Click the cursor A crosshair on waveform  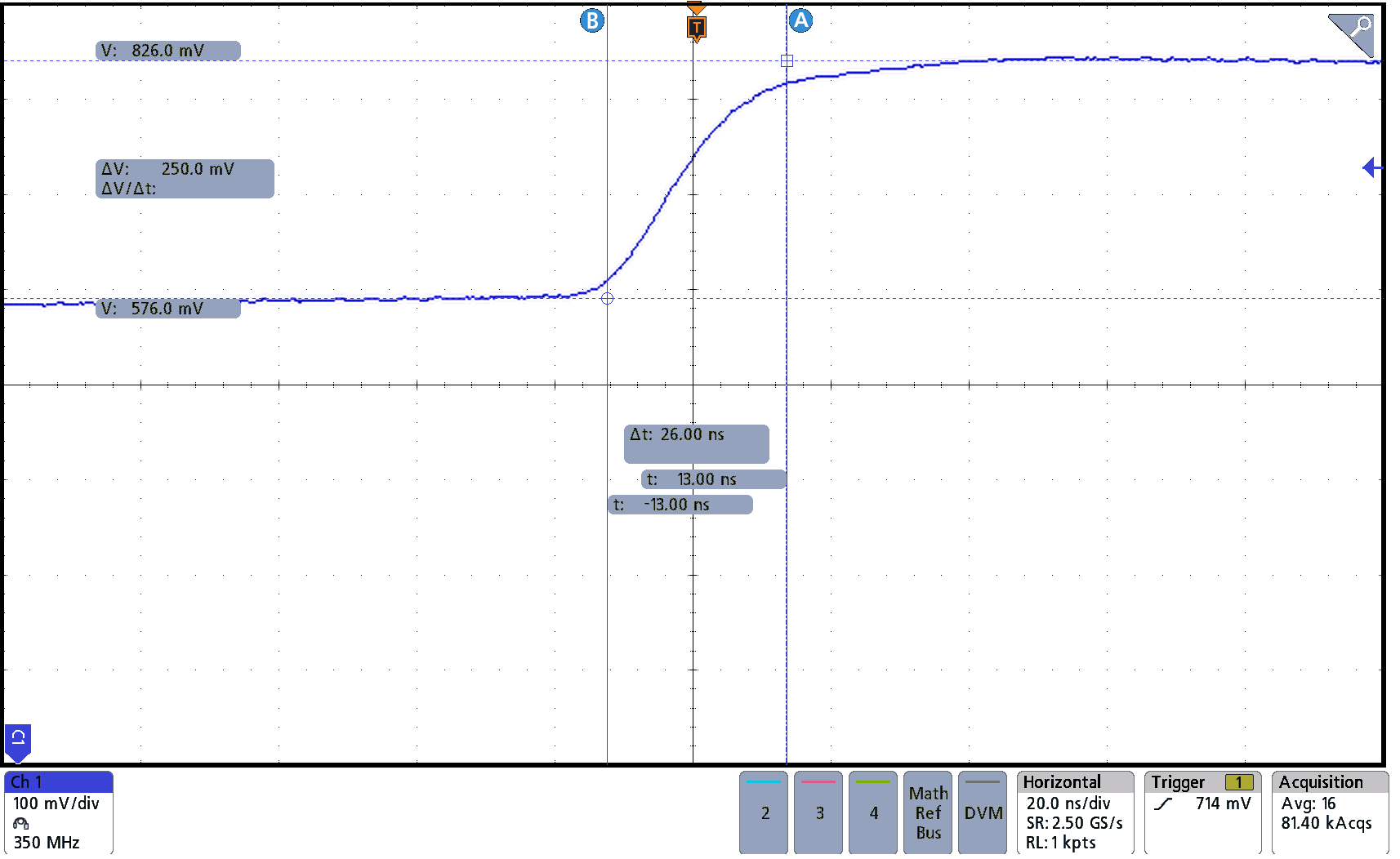point(787,61)
